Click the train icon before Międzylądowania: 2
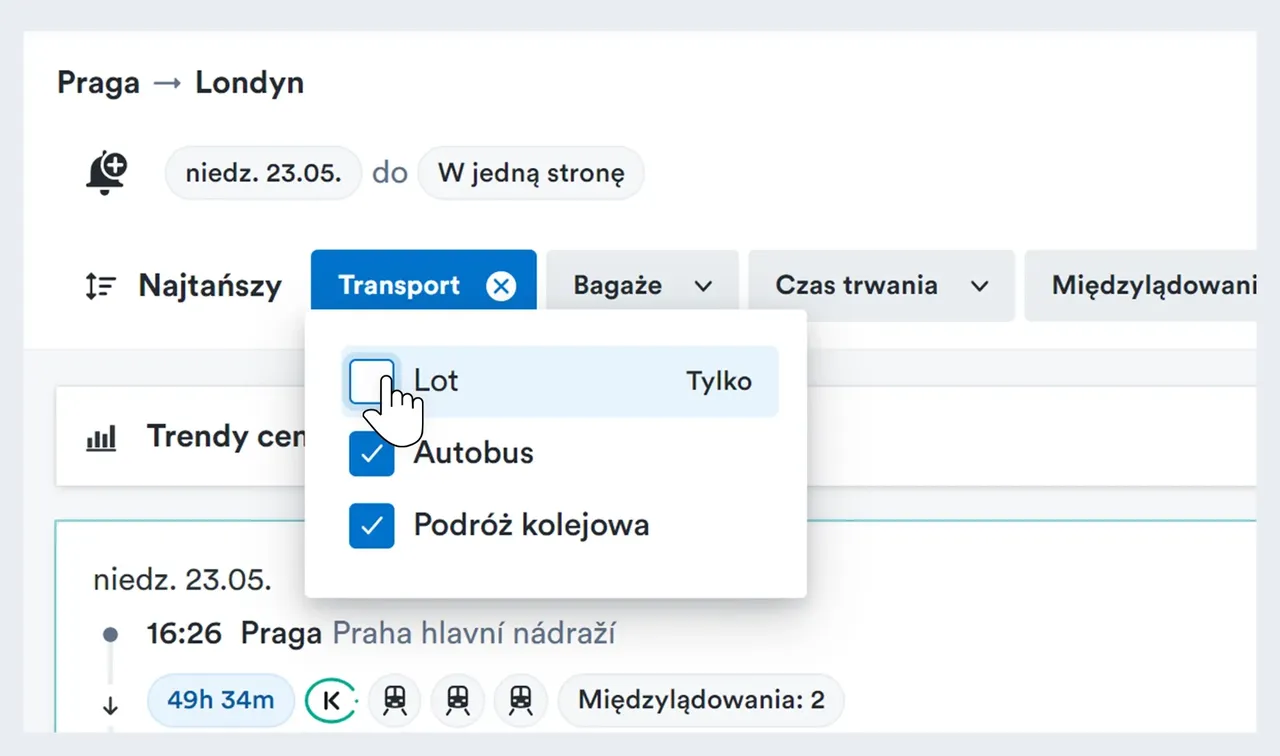Viewport: 1280px width, 756px height. point(520,700)
